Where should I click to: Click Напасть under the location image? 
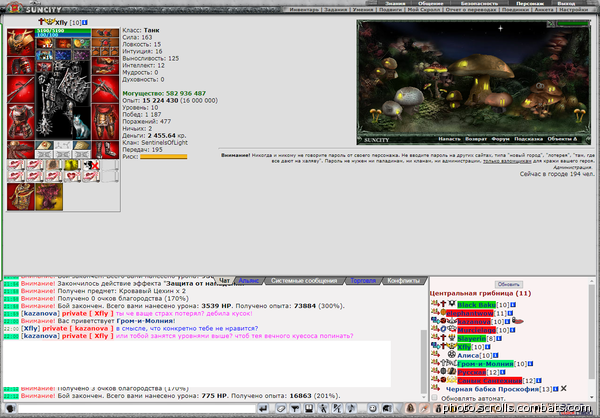tap(449, 139)
